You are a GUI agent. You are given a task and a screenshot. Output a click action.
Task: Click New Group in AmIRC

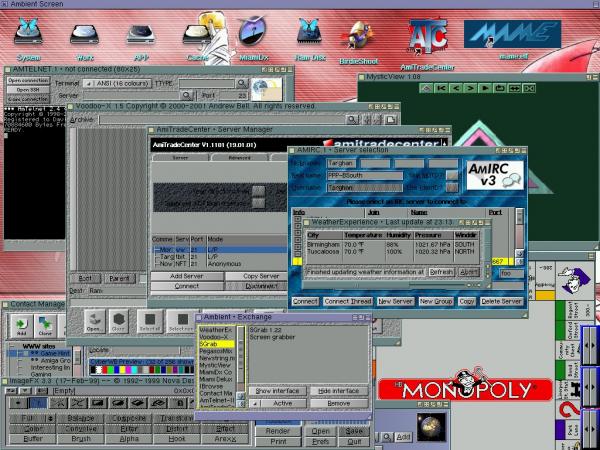436,302
